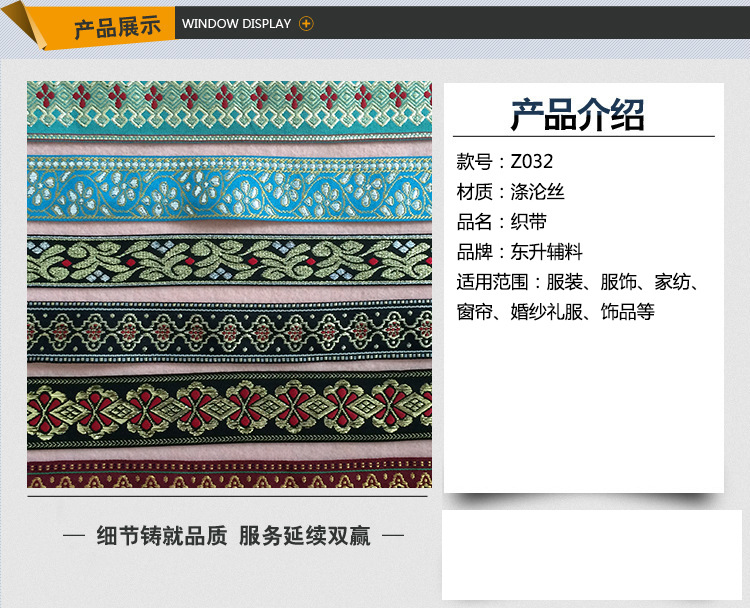Select the 品牌:东升辅料 line
Image resolution: width=750 pixels, height=608 pixels.
click(x=519, y=252)
